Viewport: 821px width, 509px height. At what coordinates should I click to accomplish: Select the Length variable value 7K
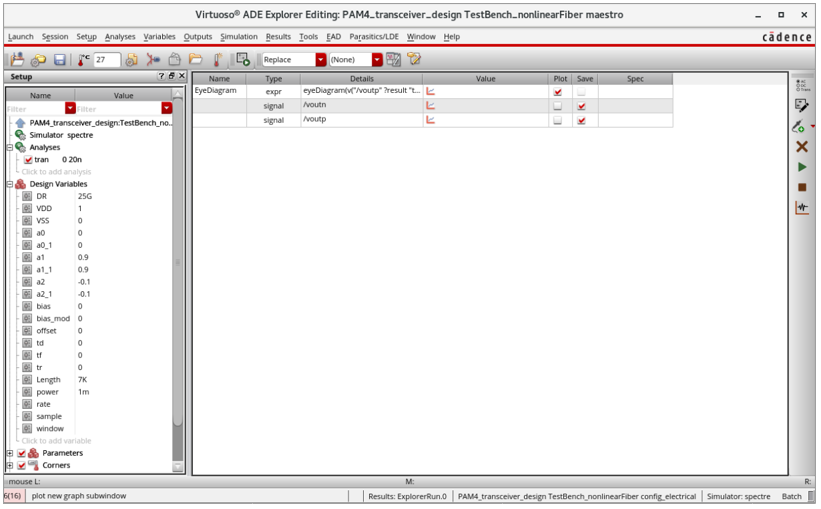click(83, 380)
